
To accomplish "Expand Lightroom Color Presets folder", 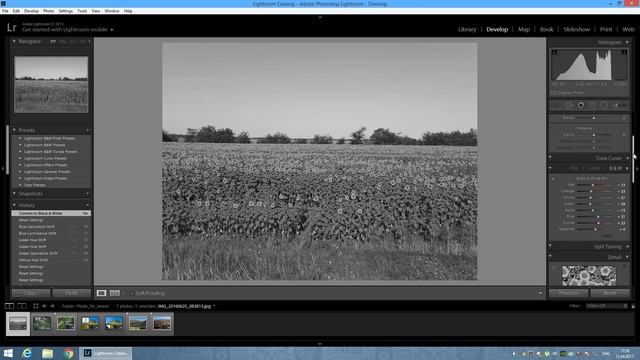I will (20, 158).
